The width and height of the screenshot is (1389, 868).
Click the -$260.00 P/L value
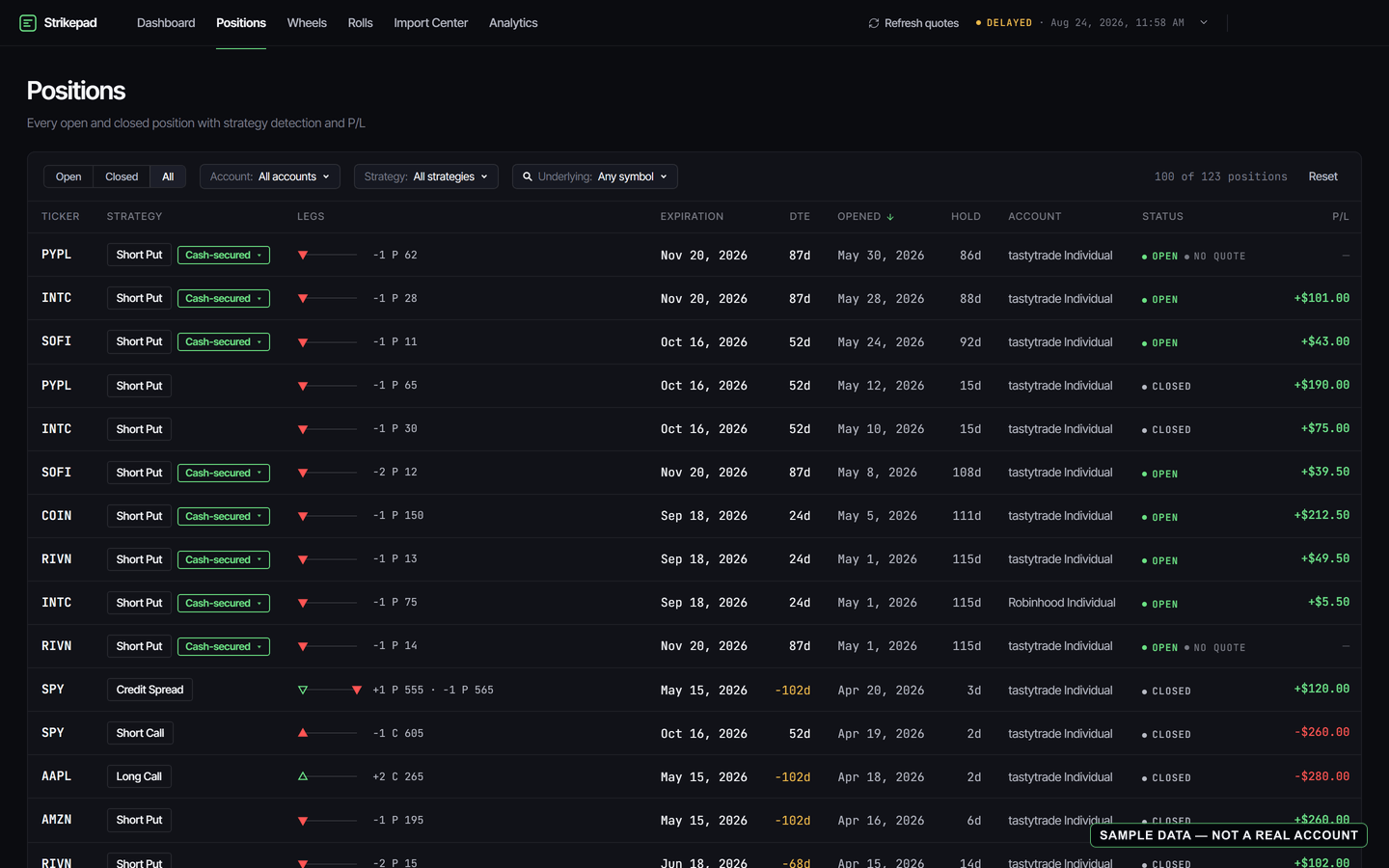(1321, 733)
